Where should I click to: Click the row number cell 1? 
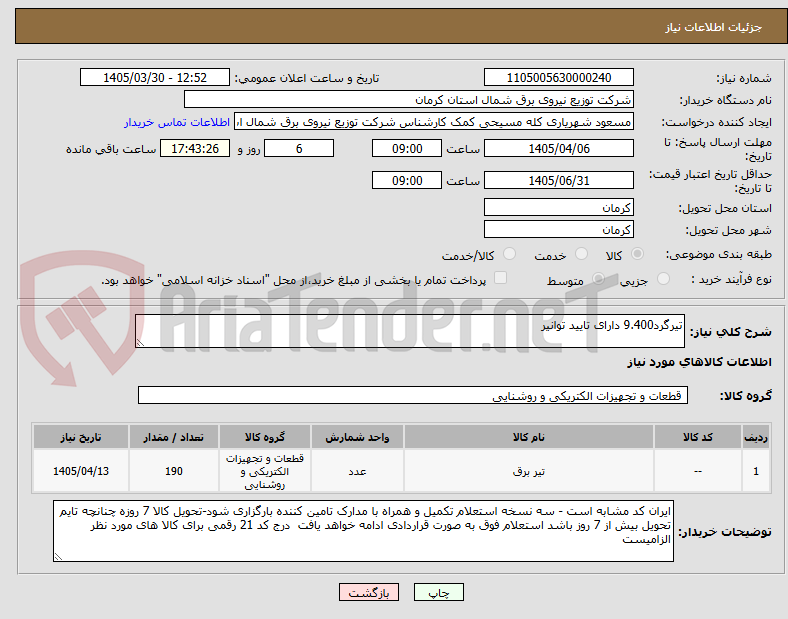point(756,471)
